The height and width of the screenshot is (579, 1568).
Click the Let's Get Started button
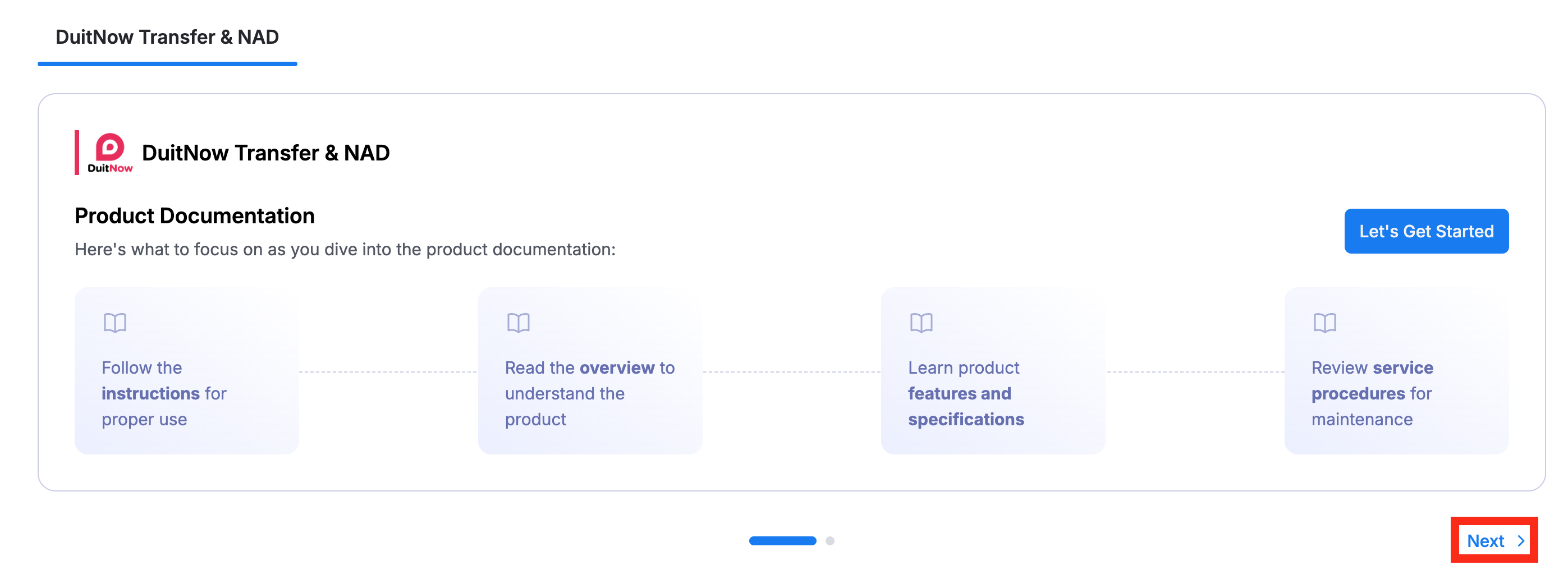(1426, 231)
